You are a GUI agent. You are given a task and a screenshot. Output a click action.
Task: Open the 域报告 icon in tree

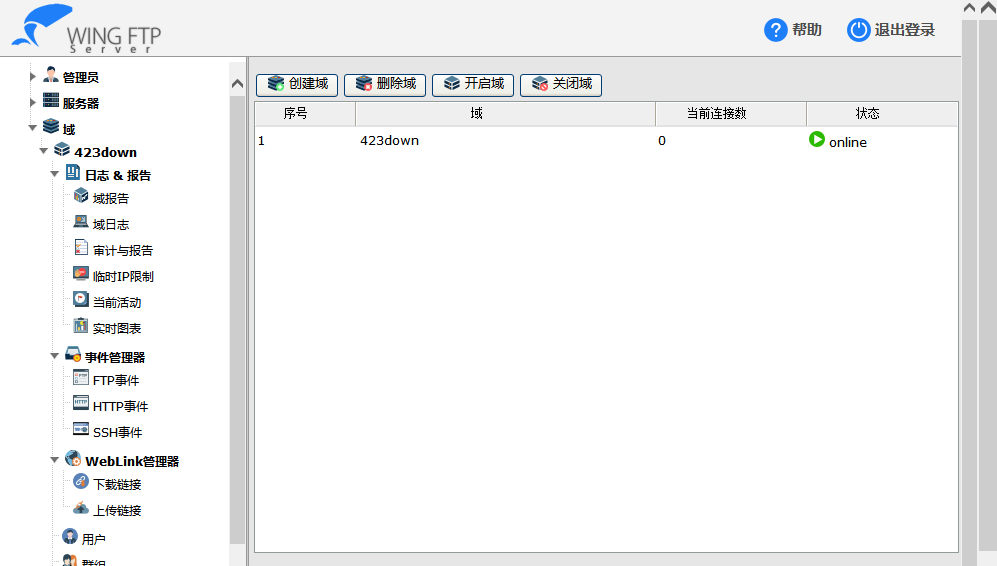81,196
